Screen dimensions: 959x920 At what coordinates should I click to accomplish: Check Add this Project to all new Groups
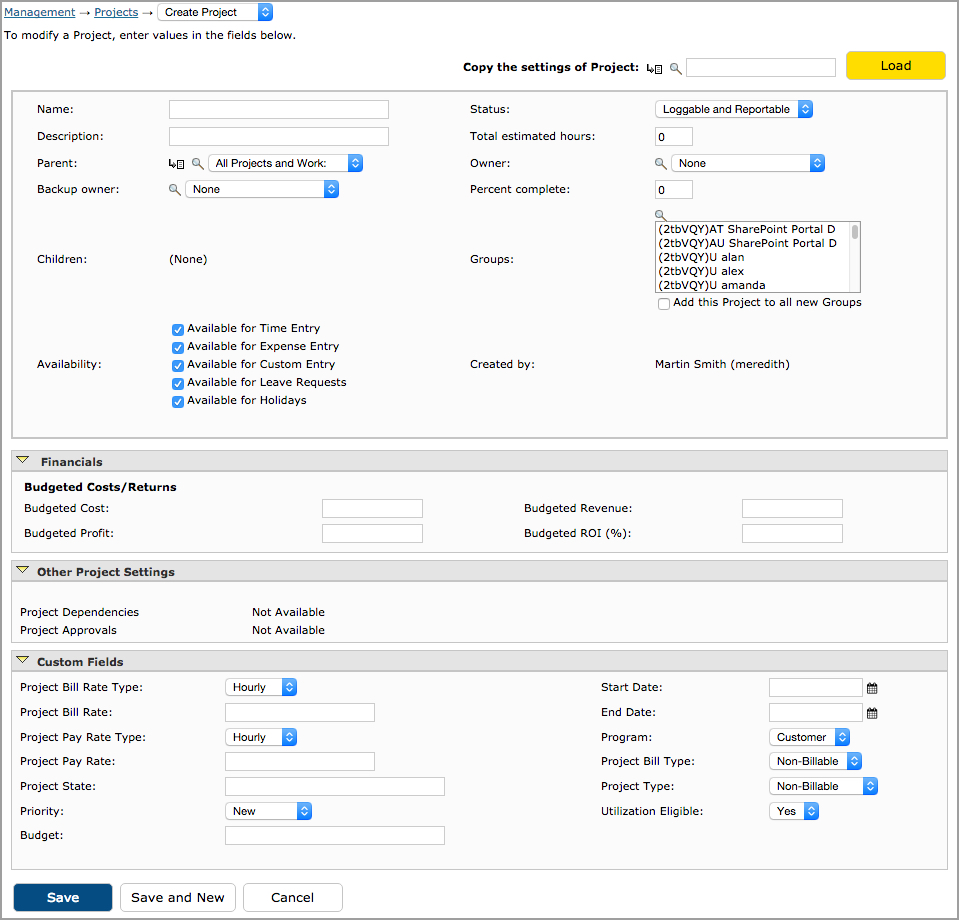664,304
